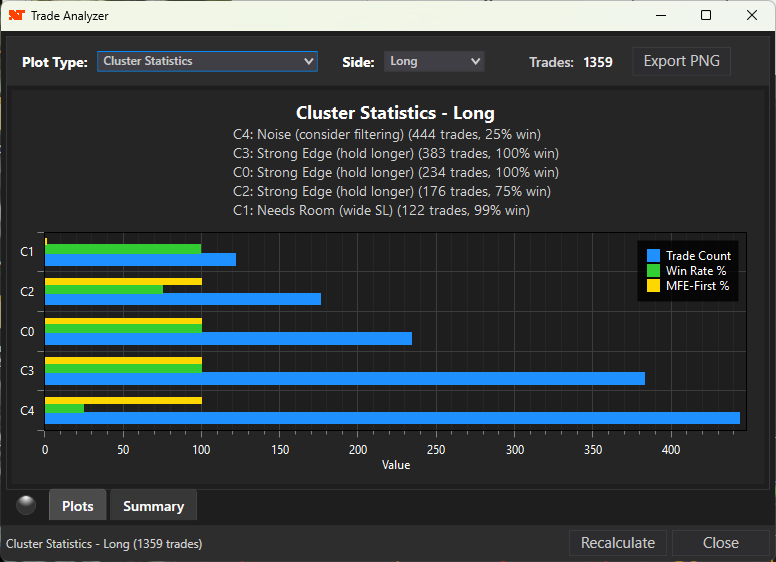
Task: Click the C1 blue trade count bar
Action: pos(140,259)
